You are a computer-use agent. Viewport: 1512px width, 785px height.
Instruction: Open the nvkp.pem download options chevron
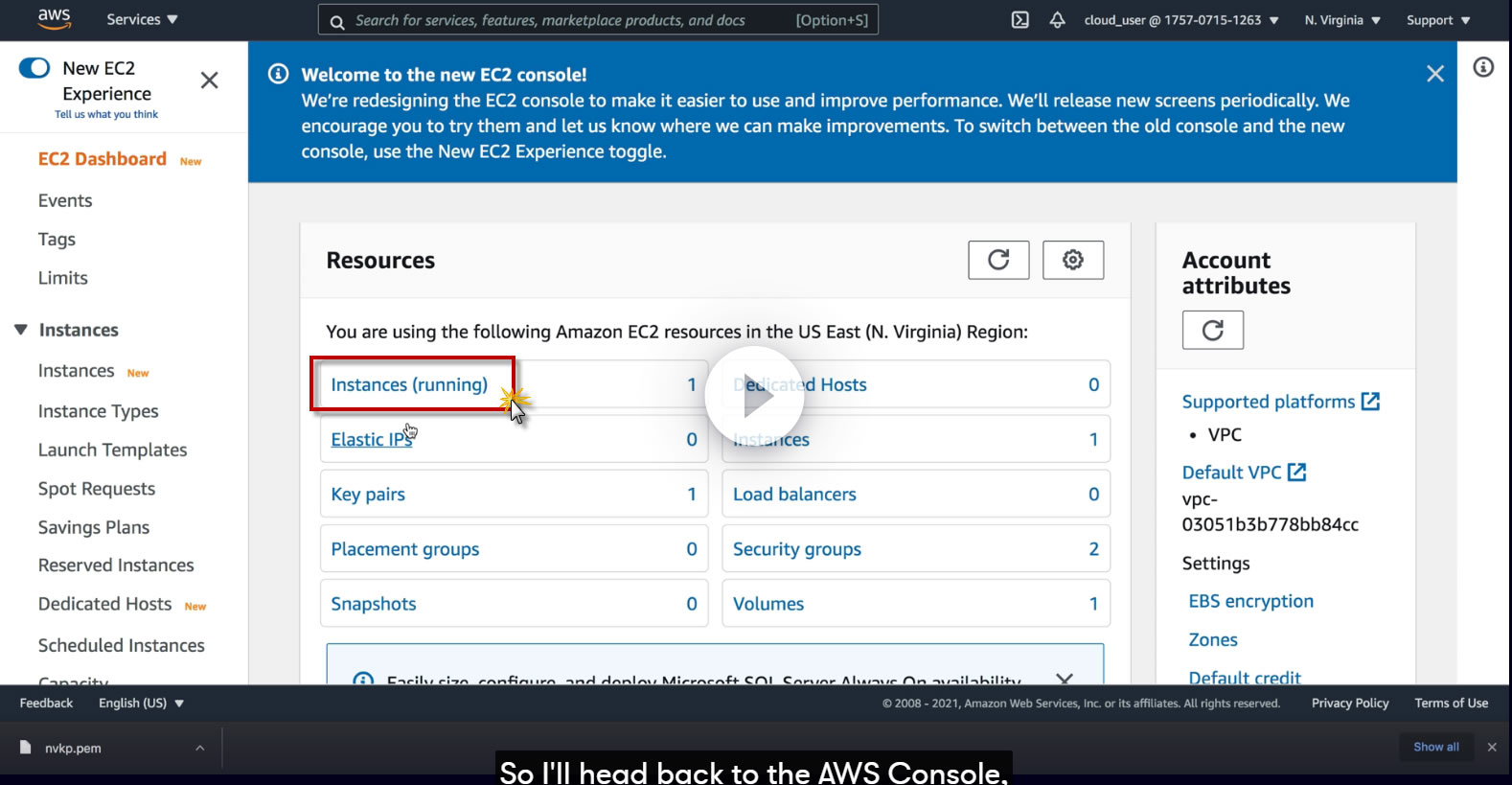tap(199, 748)
